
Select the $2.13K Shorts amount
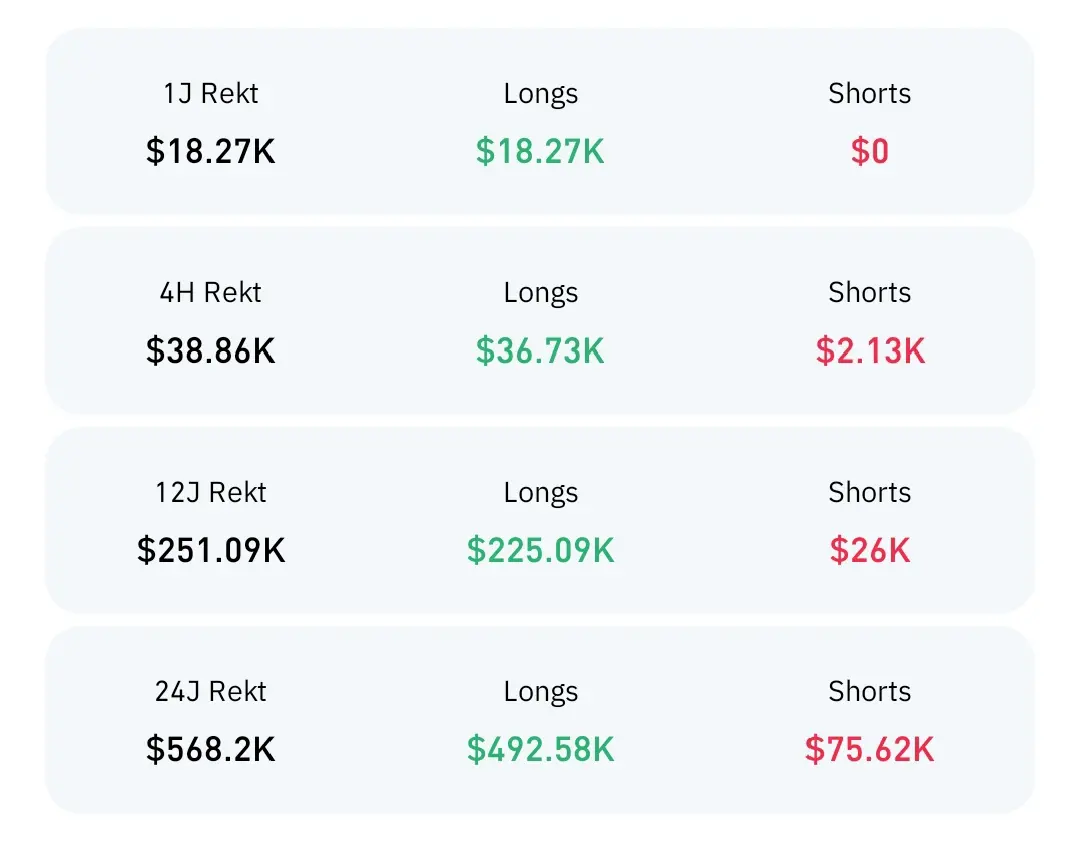click(x=869, y=350)
